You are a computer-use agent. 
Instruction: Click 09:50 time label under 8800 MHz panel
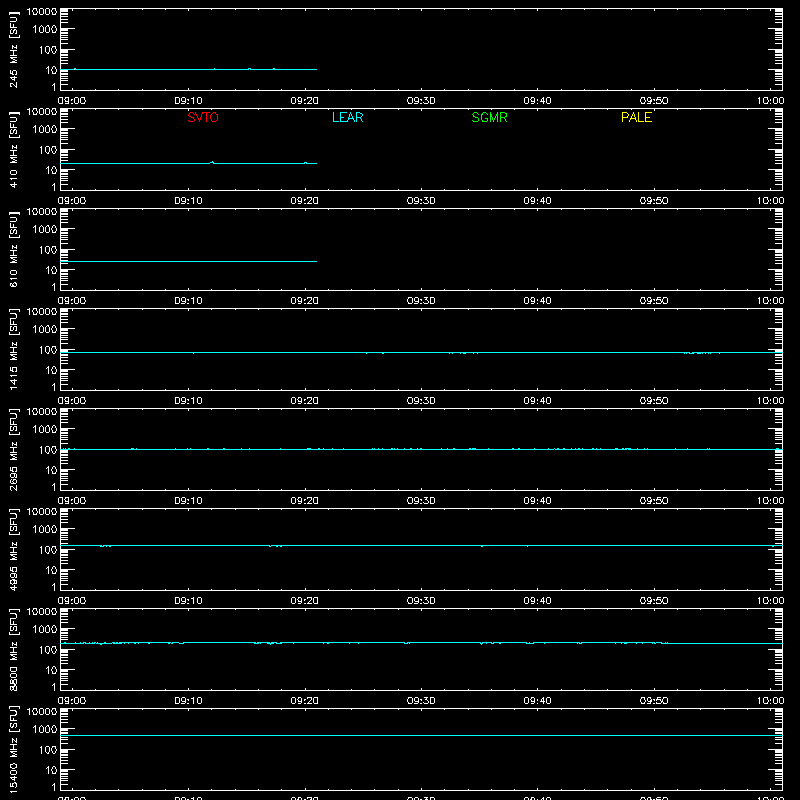[654, 701]
